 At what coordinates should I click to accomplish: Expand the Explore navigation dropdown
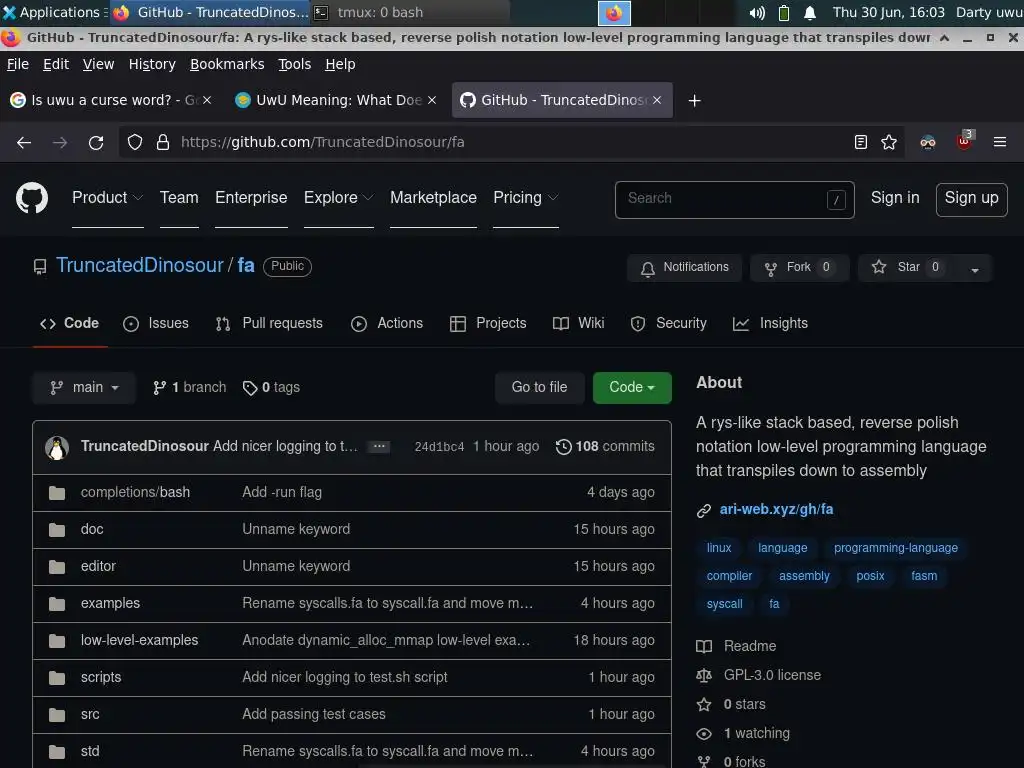(338, 198)
